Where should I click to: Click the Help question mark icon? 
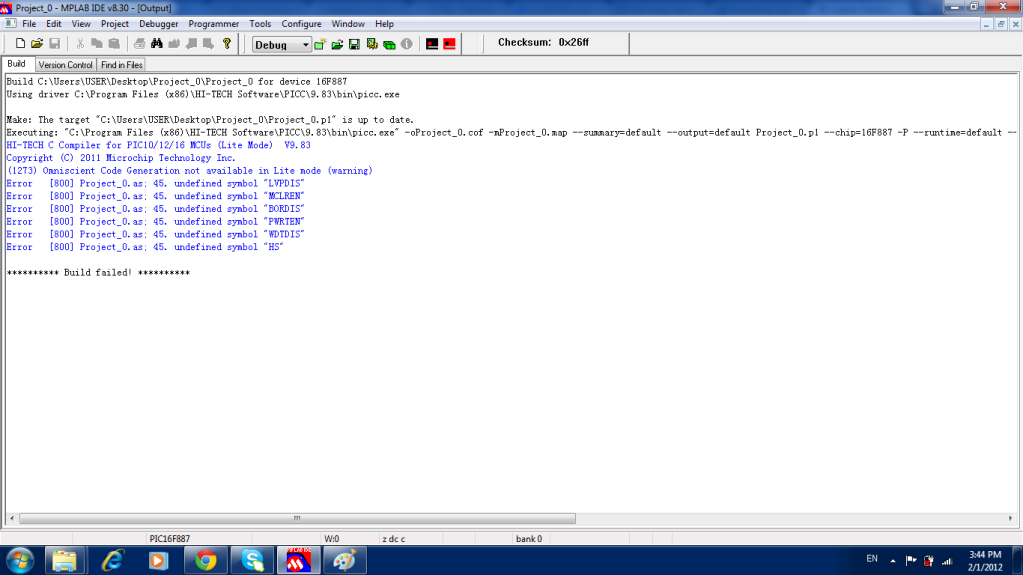[226, 44]
